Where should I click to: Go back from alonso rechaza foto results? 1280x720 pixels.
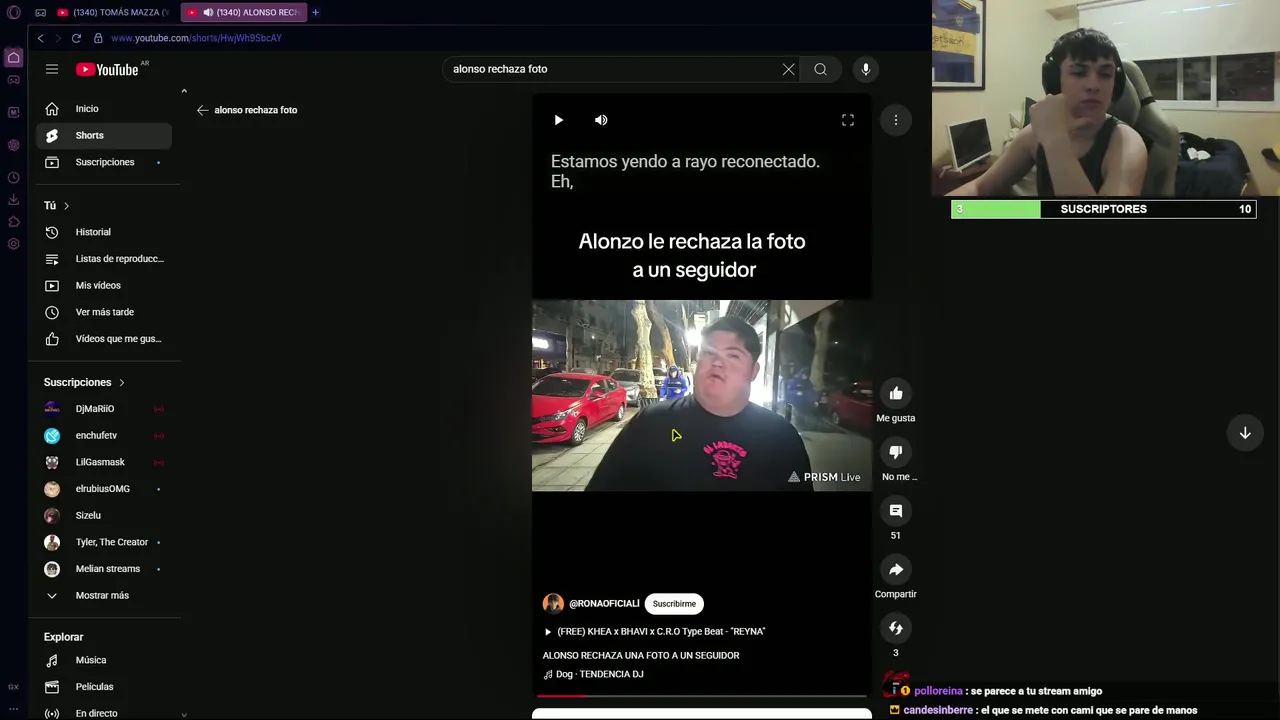[202, 110]
